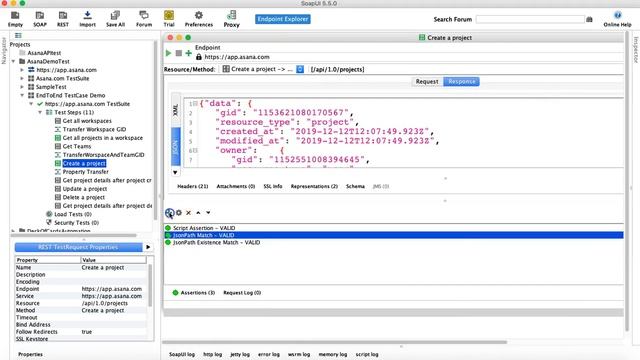Select Security Tests (0) node
The height and width of the screenshot is (360, 640).
click(76, 223)
